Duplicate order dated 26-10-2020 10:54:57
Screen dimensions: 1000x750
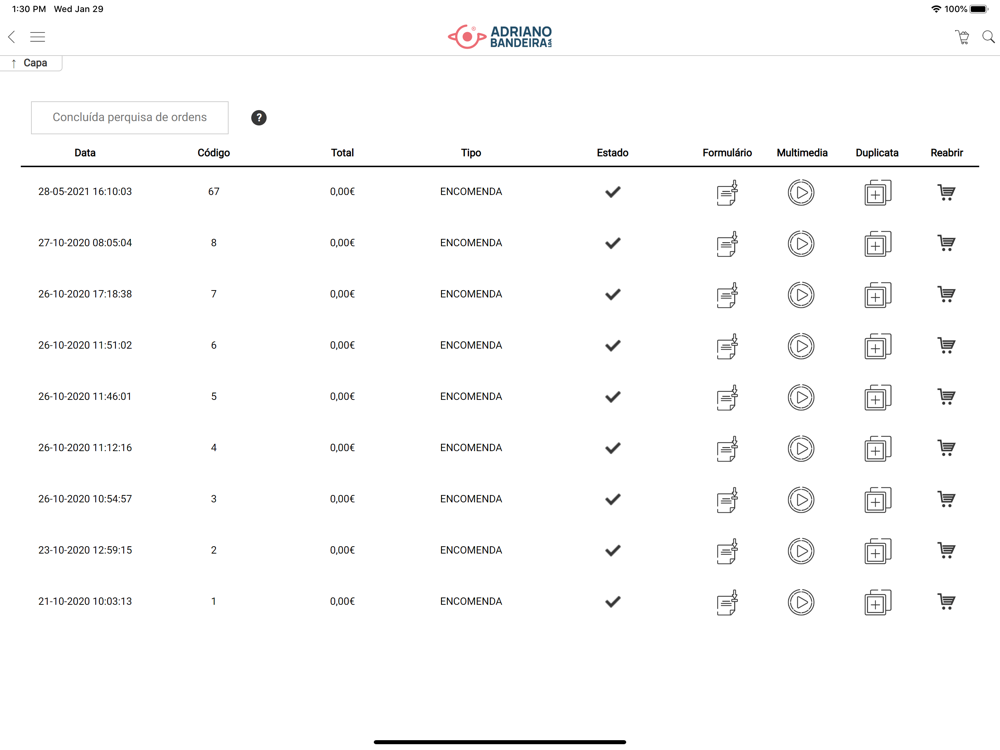coord(878,500)
